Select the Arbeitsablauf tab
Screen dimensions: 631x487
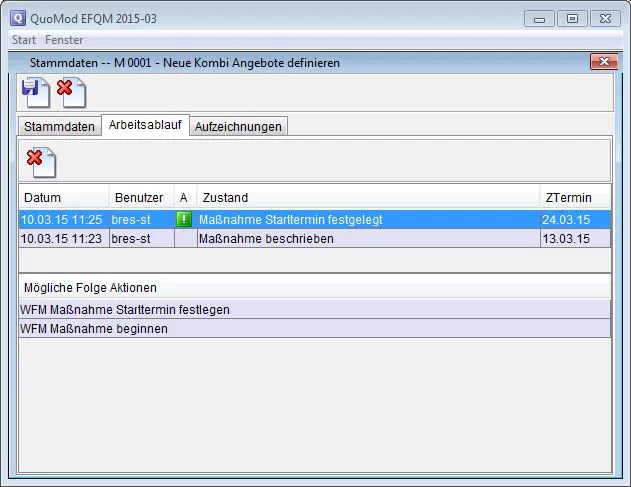(x=145, y=126)
